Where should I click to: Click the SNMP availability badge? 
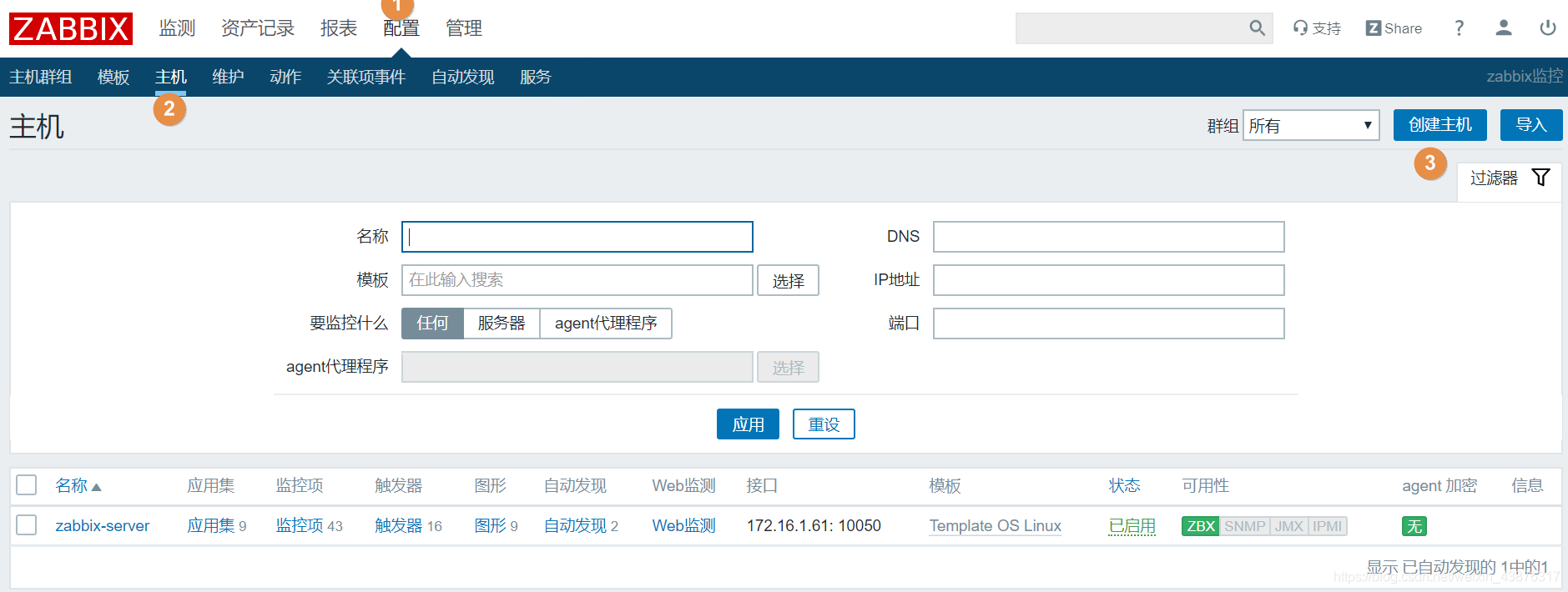1245,526
